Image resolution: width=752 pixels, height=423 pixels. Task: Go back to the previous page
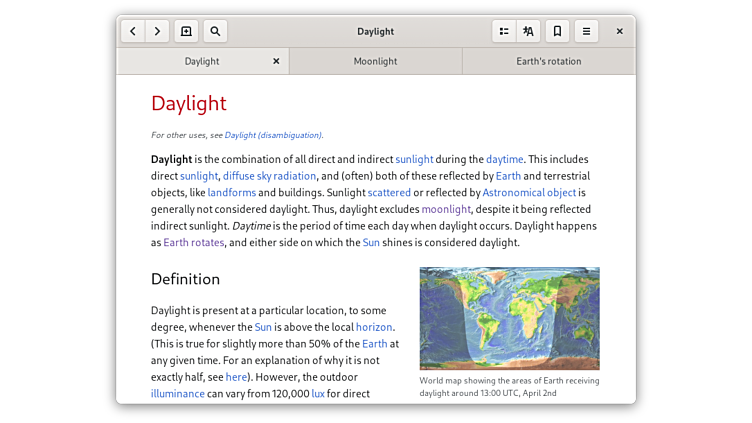point(134,31)
